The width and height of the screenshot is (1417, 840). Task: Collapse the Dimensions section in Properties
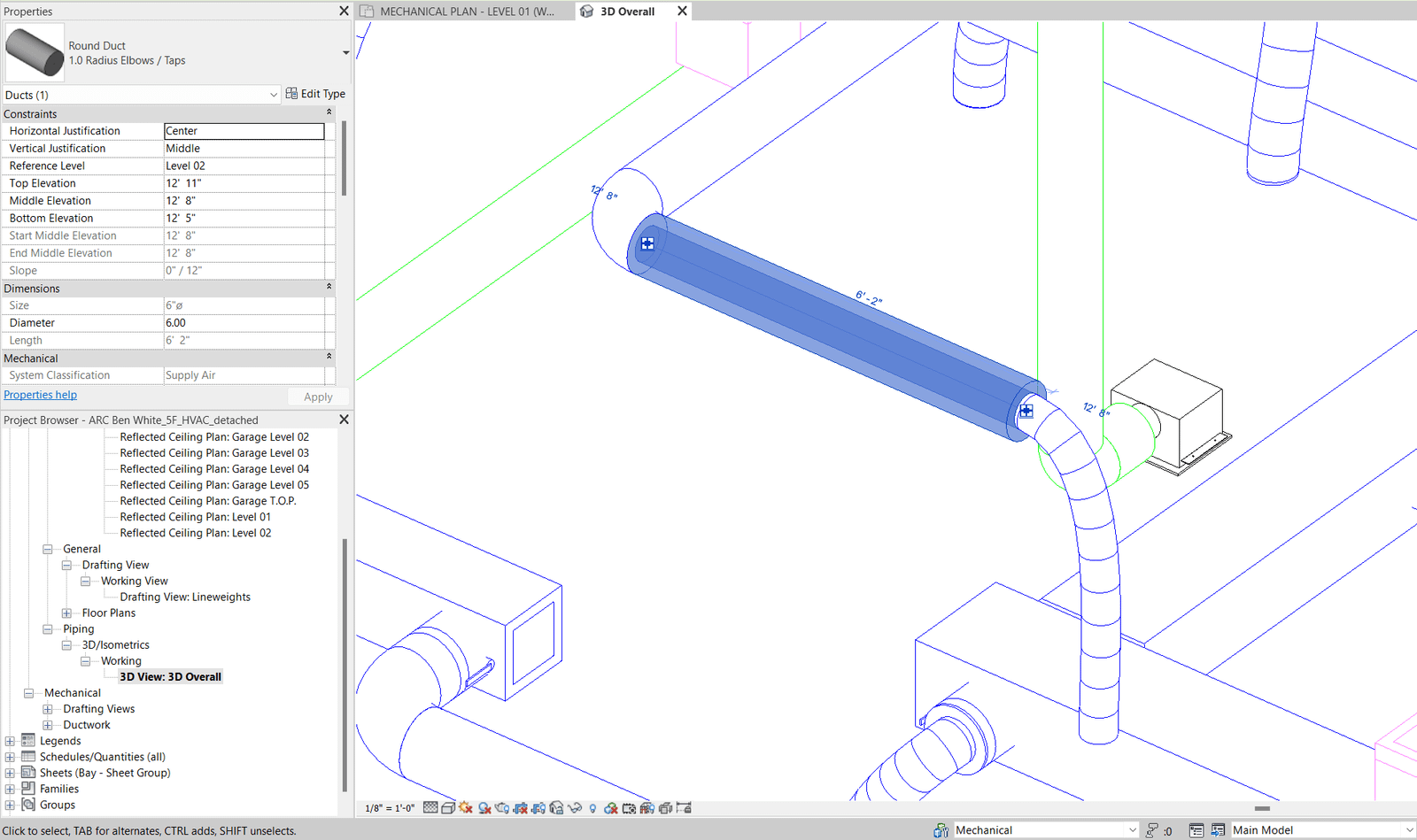(x=328, y=288)
